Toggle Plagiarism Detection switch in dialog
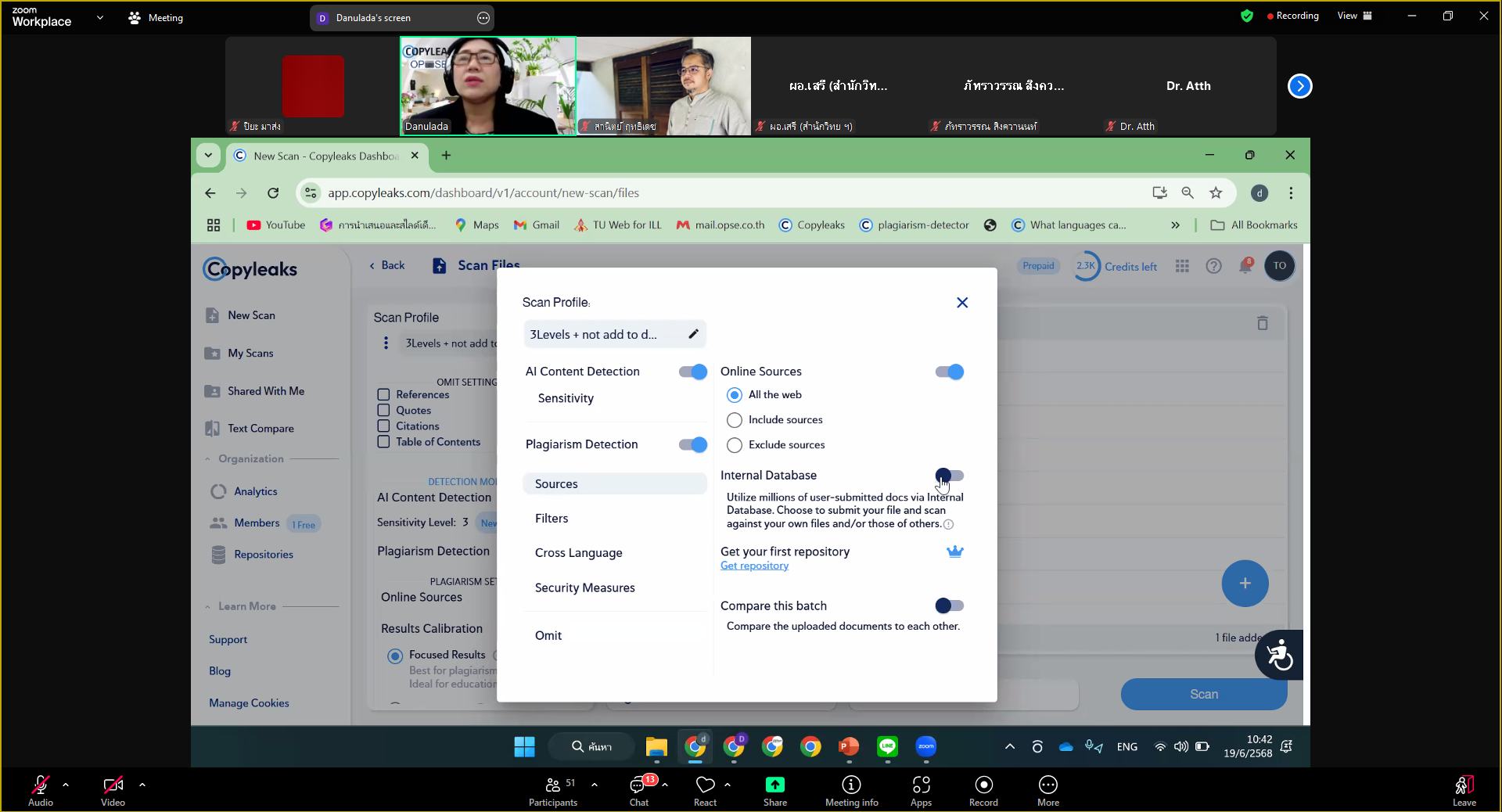 pos(693,444)
